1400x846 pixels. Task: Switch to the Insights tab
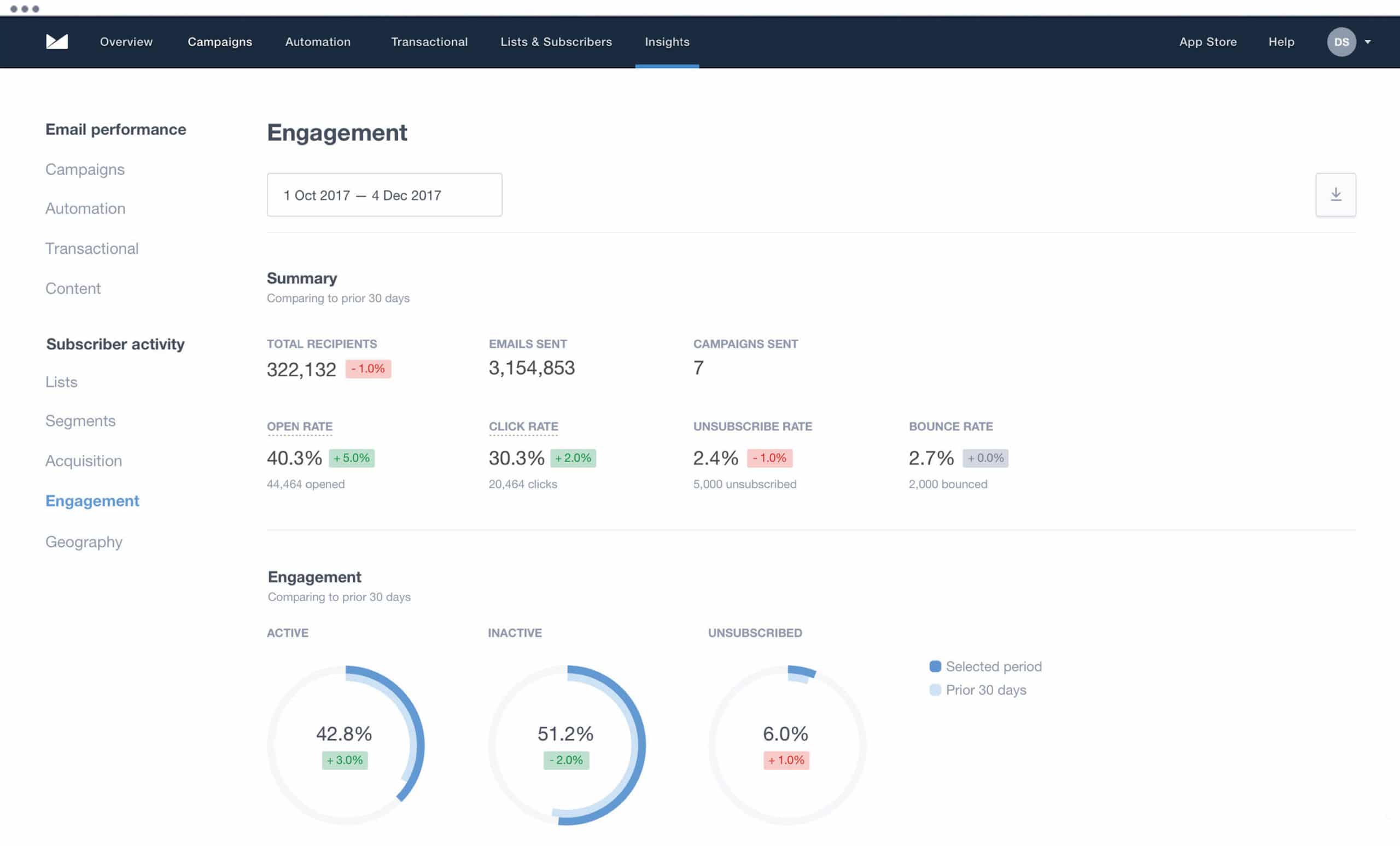coord(667,42)
